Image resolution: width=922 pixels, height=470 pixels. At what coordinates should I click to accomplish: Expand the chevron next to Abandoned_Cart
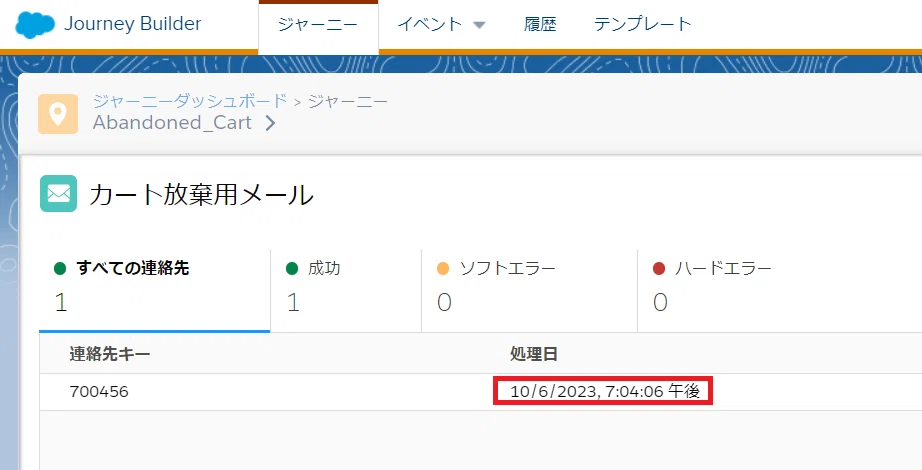coord(270,123)
